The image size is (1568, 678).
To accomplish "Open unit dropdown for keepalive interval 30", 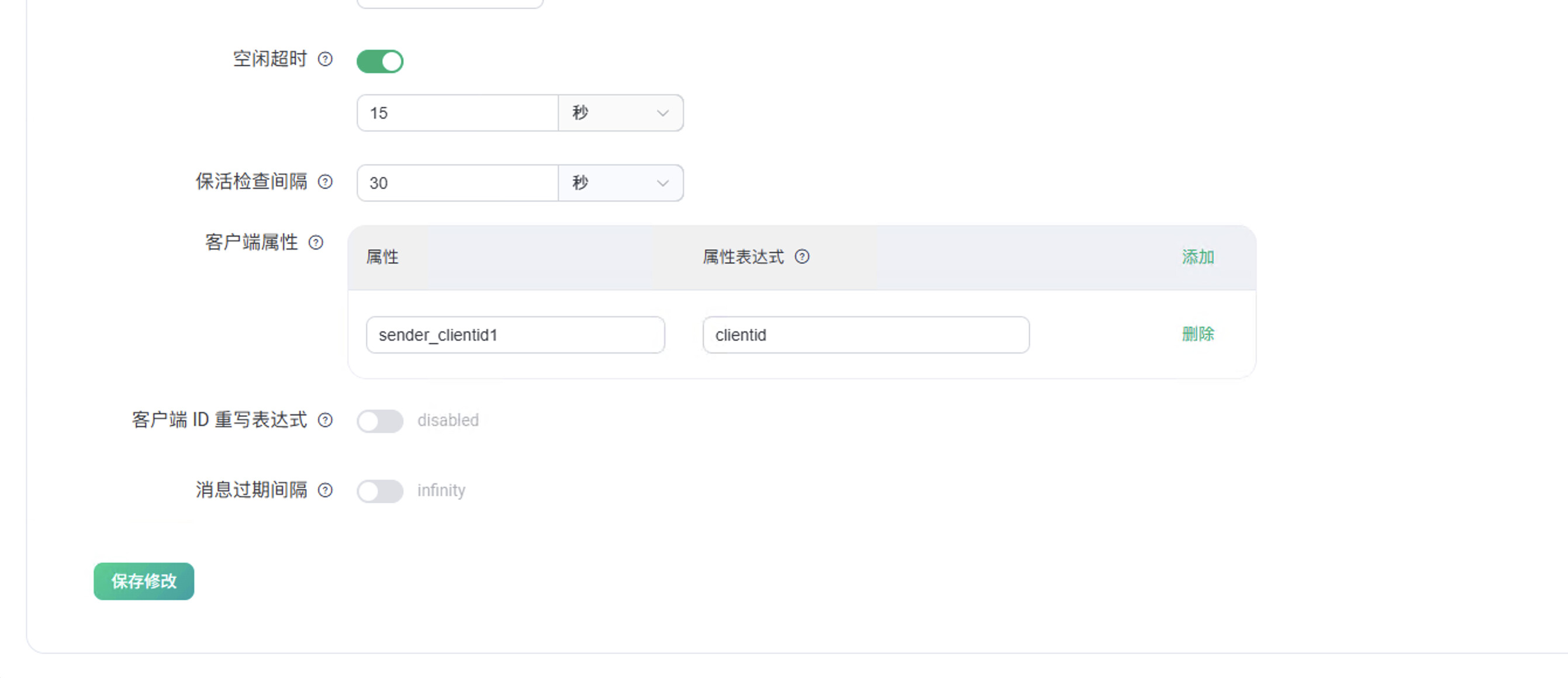I will (620, 182).
